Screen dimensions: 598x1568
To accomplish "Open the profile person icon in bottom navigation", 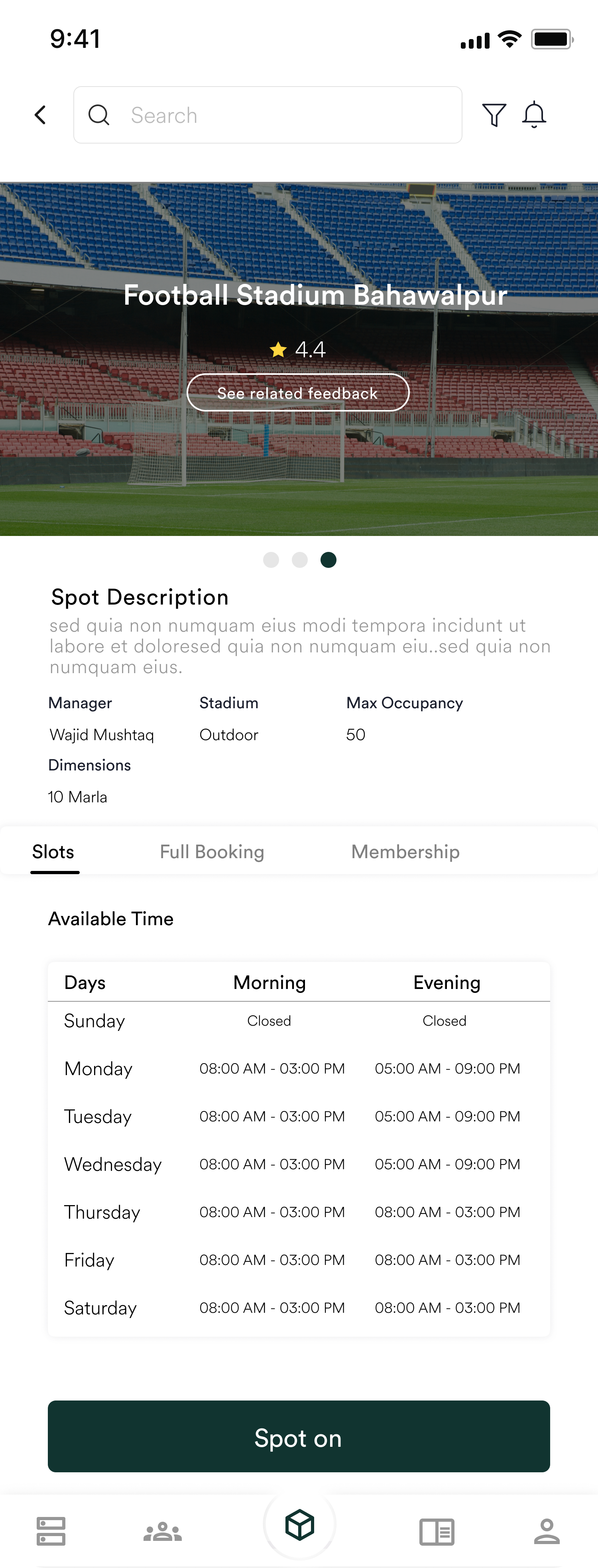I will click(546, 1531).
